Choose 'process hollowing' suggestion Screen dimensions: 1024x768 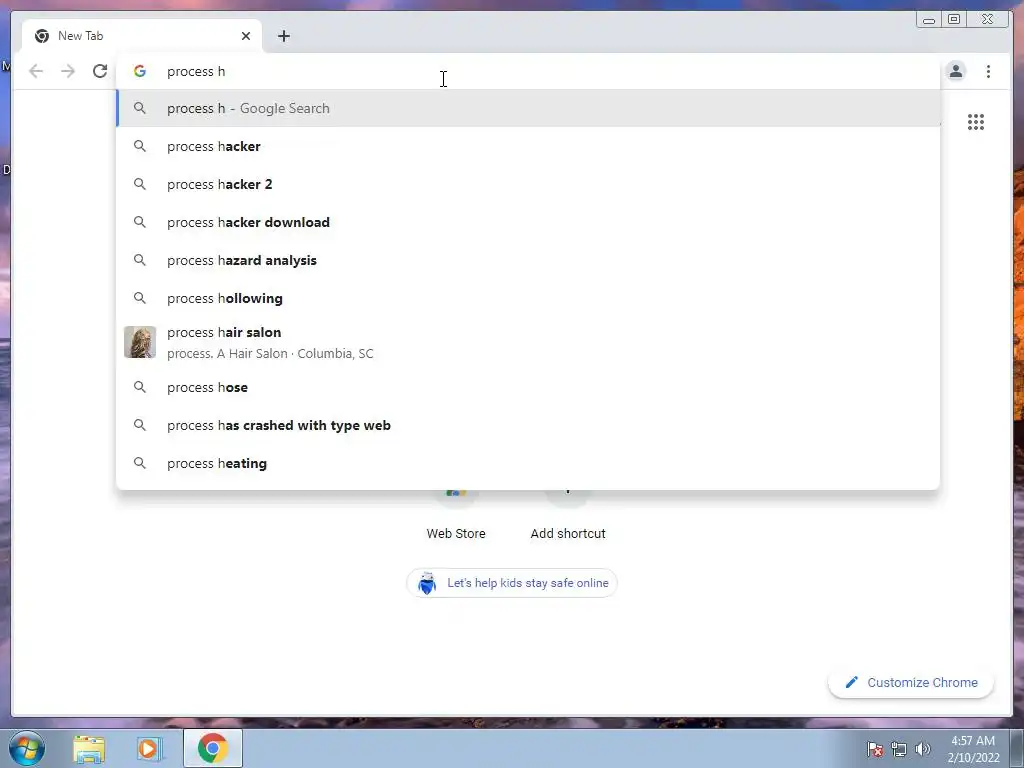(528, 298)
